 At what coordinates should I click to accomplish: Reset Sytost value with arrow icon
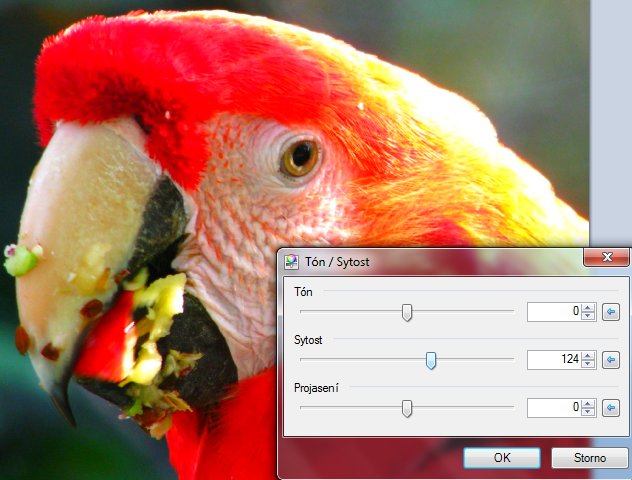pos(611,359)
